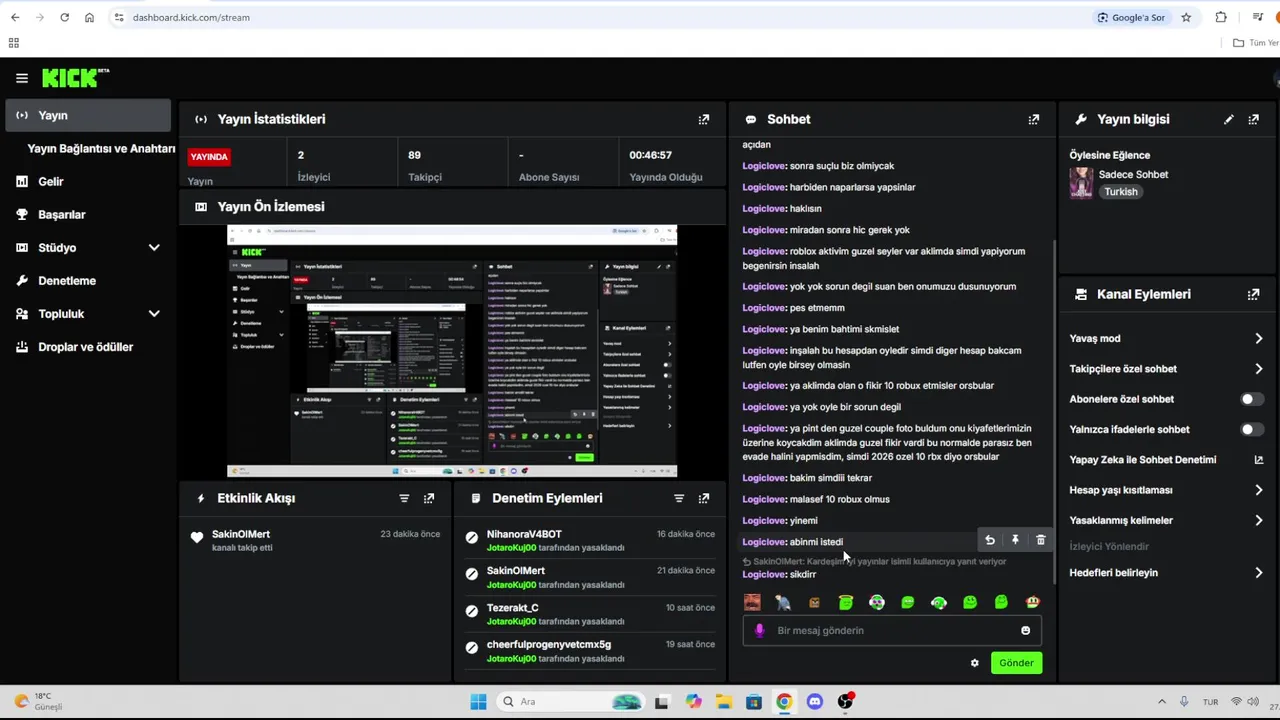Viewport: 1280px width, 720px height.
Task: Click the green Gönder button
Action: (1016, 663)
